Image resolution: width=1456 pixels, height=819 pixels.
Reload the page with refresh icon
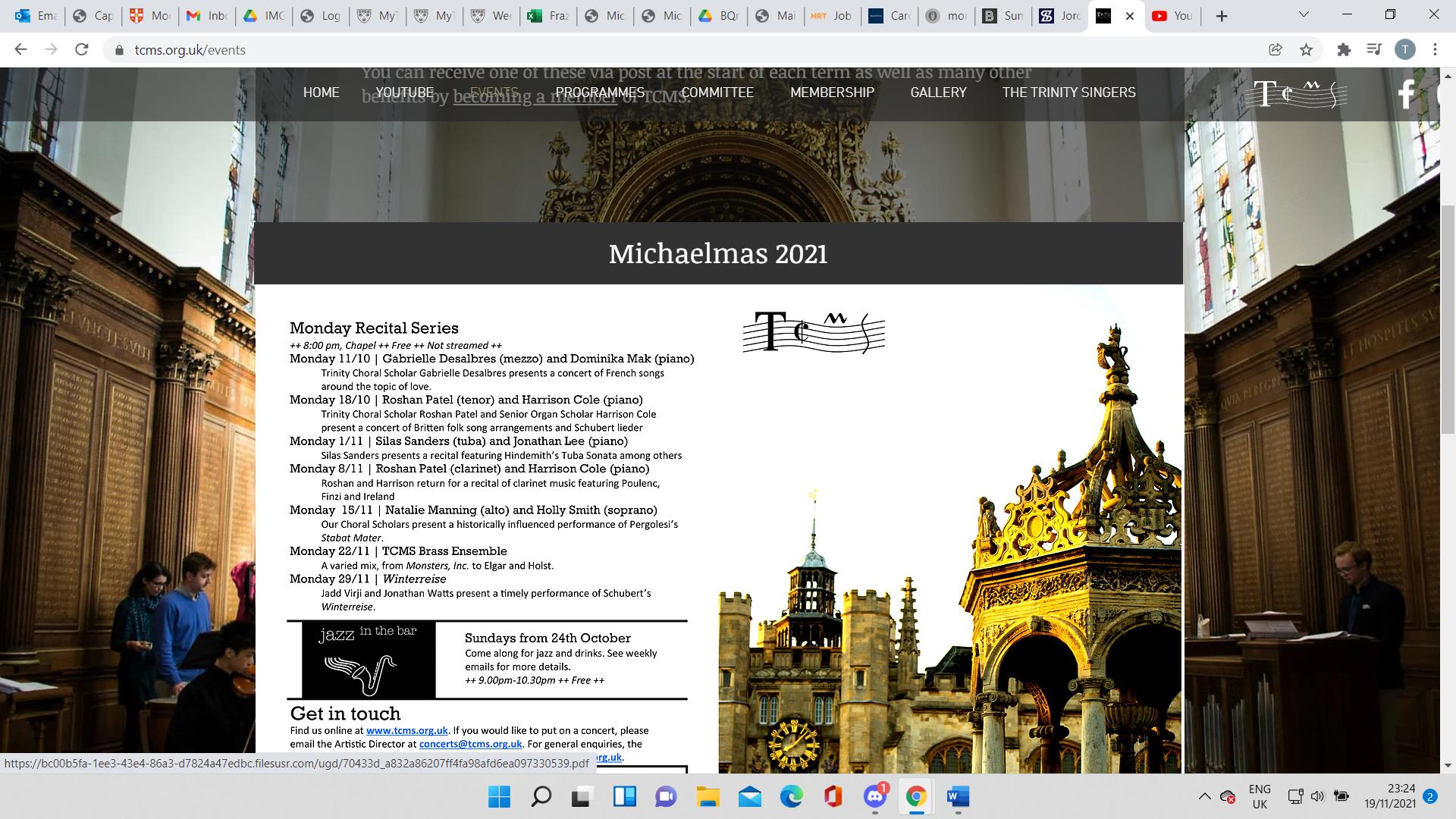pyautogui.click(x=82, y=50)
